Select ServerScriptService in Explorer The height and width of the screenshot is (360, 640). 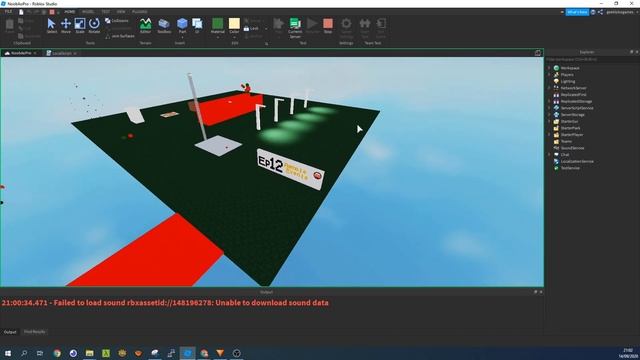tap(577, 108)
